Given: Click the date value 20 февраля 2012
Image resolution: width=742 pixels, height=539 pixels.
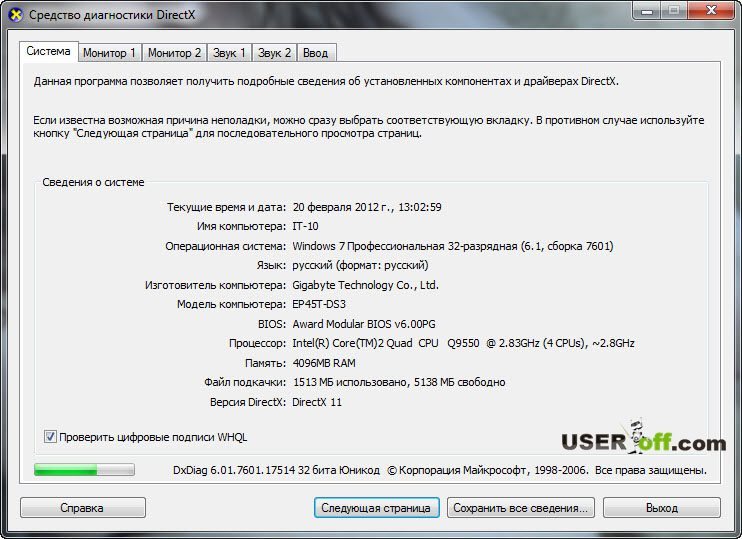Looking at the screenshot, I should [x=367, y=207].
